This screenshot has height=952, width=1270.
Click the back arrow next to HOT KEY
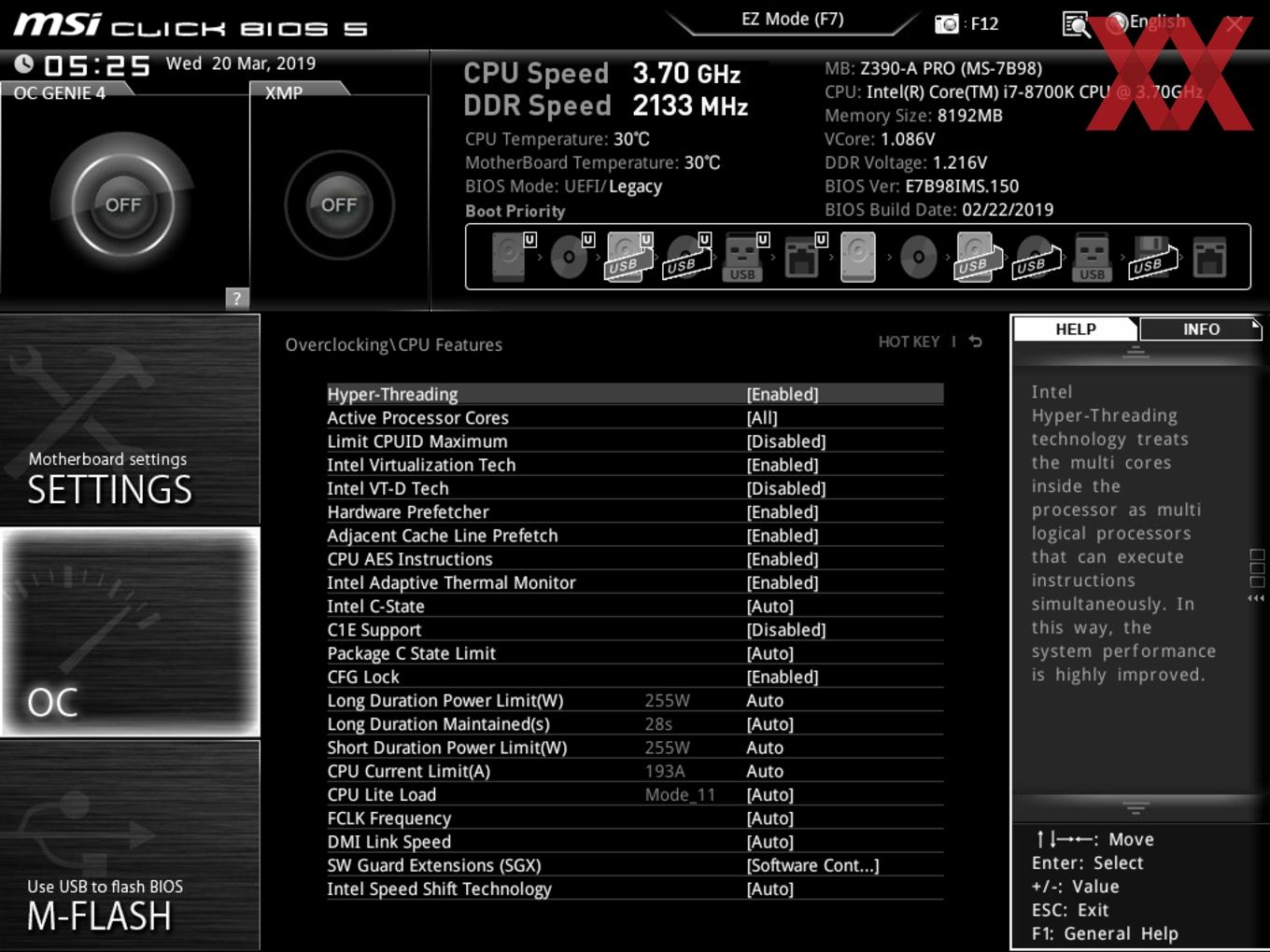coord(975,342)
